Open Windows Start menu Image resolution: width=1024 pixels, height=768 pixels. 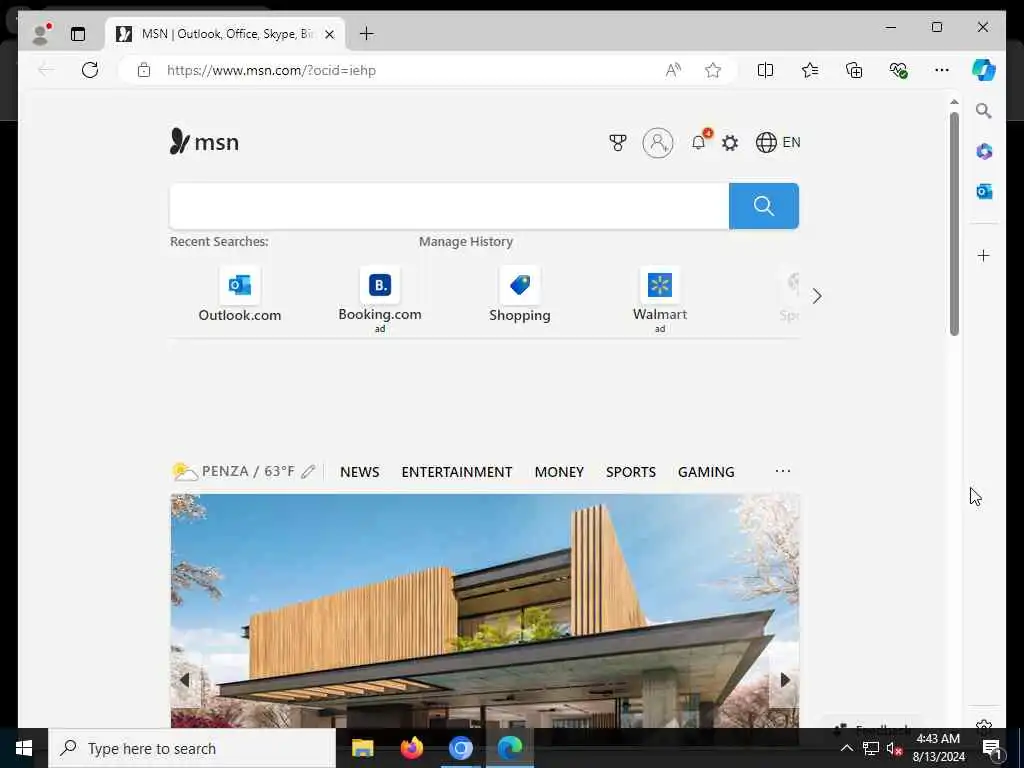pyautogui.click(x=24, y=748)
